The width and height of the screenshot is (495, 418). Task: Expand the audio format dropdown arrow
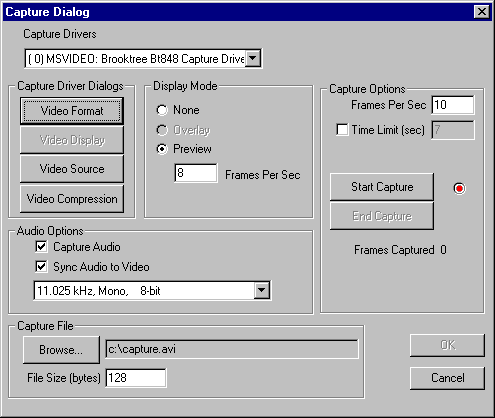coord(262,290)
